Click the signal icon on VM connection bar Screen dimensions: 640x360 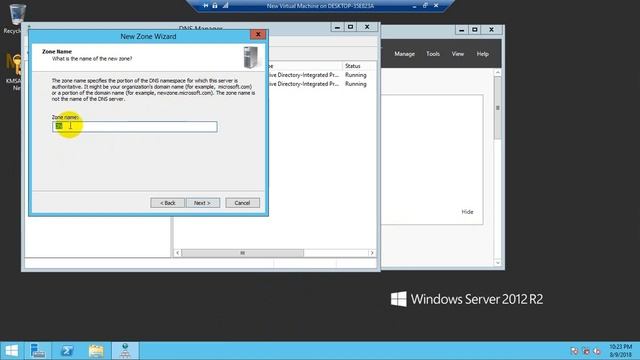[x=225, y=6]
